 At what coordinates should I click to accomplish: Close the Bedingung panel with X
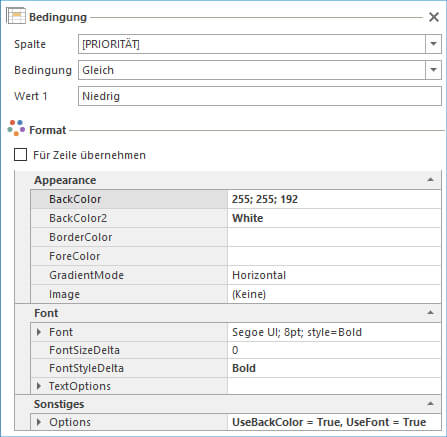tap(434, 17)
